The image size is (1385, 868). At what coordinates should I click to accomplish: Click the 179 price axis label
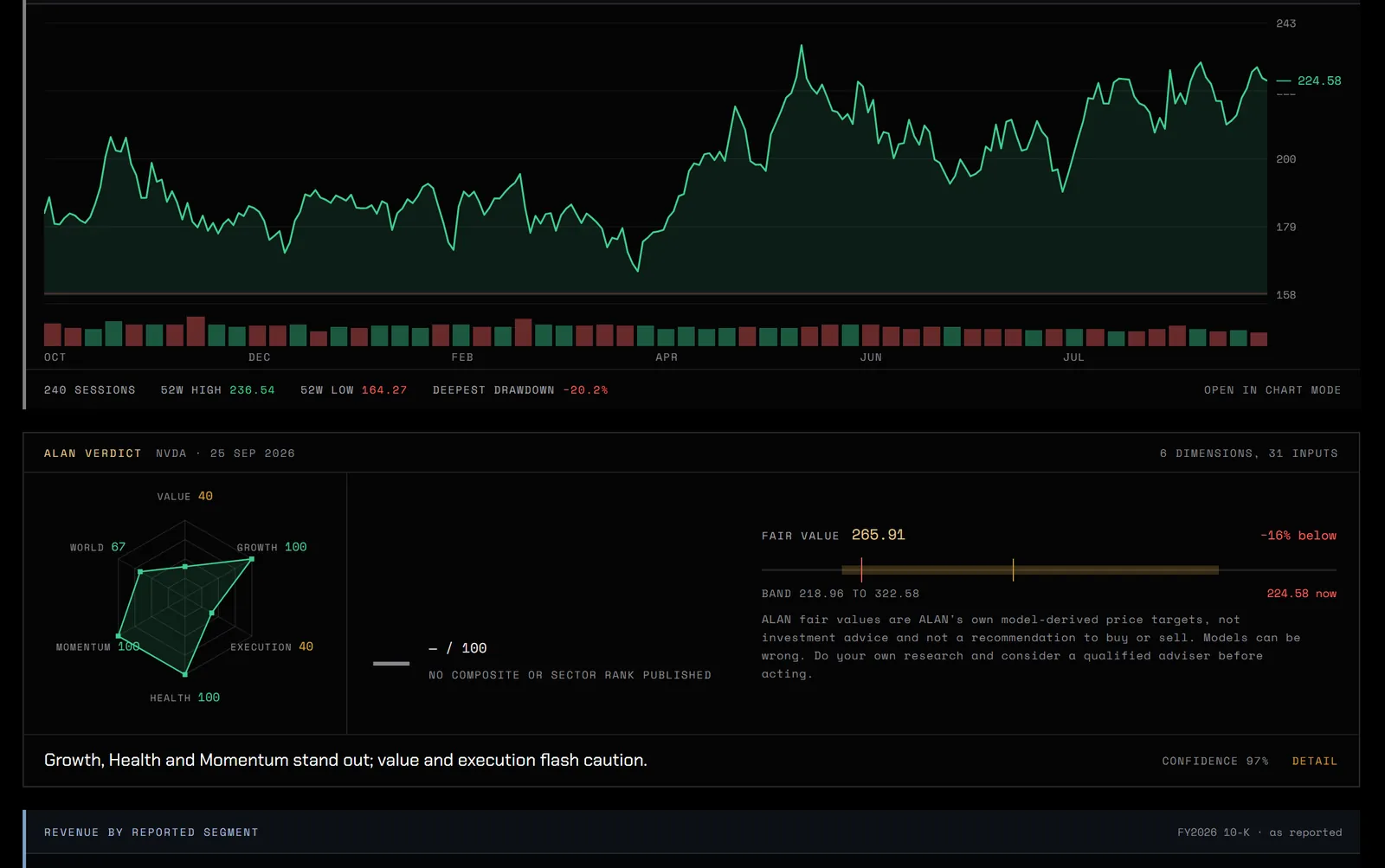pyautogui.click(x=1286, y=227)
